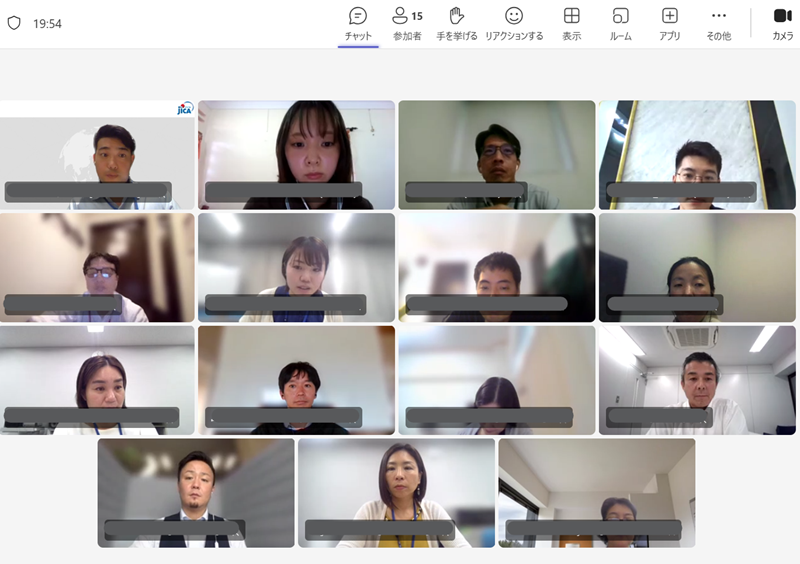Open the チャット (Chat) panel

pos(358,24)
